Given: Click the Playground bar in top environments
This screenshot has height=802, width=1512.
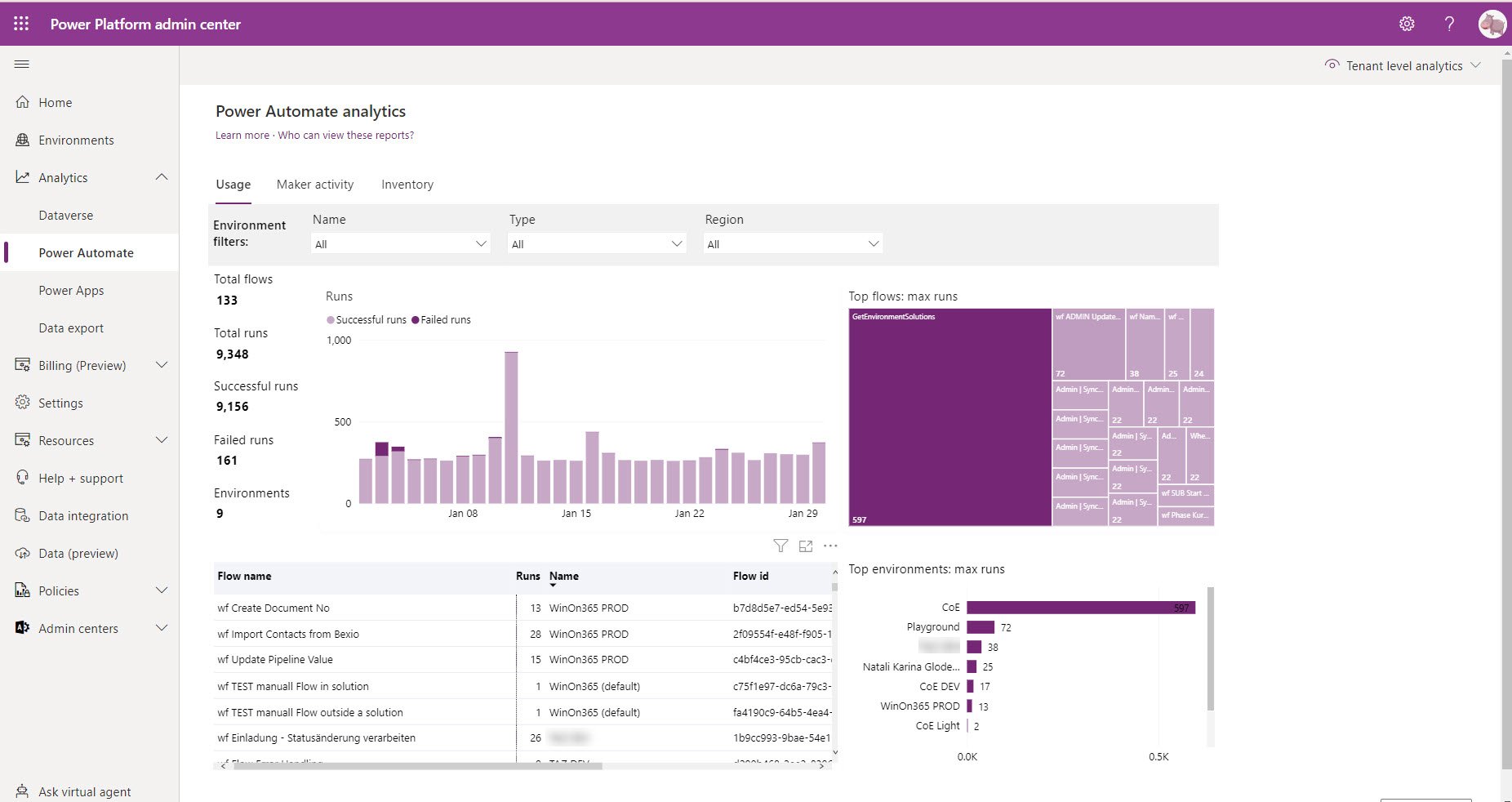Looking at the screenshot, I should pyautogui.click(x=981, y=627).
